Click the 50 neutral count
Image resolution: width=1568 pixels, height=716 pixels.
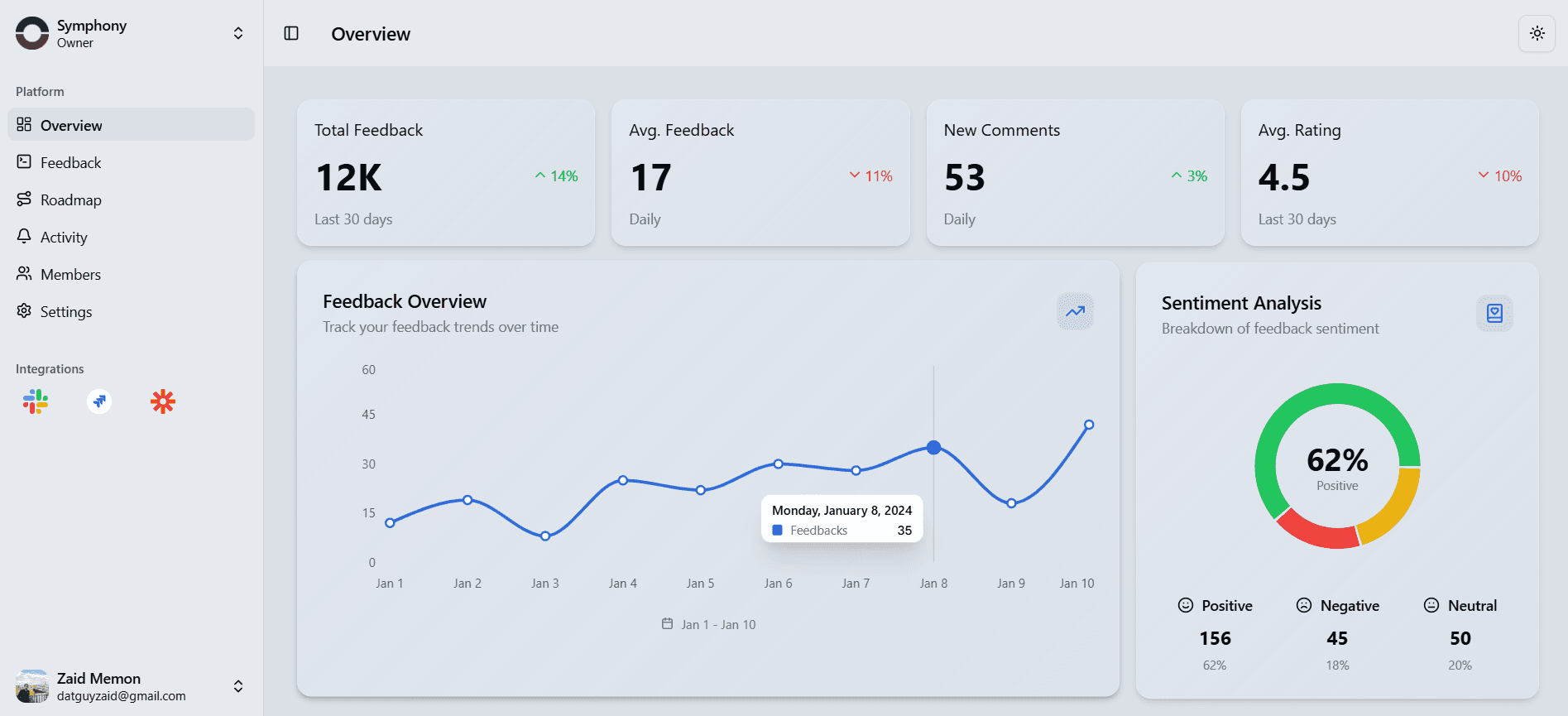[x=1460, y=638]
